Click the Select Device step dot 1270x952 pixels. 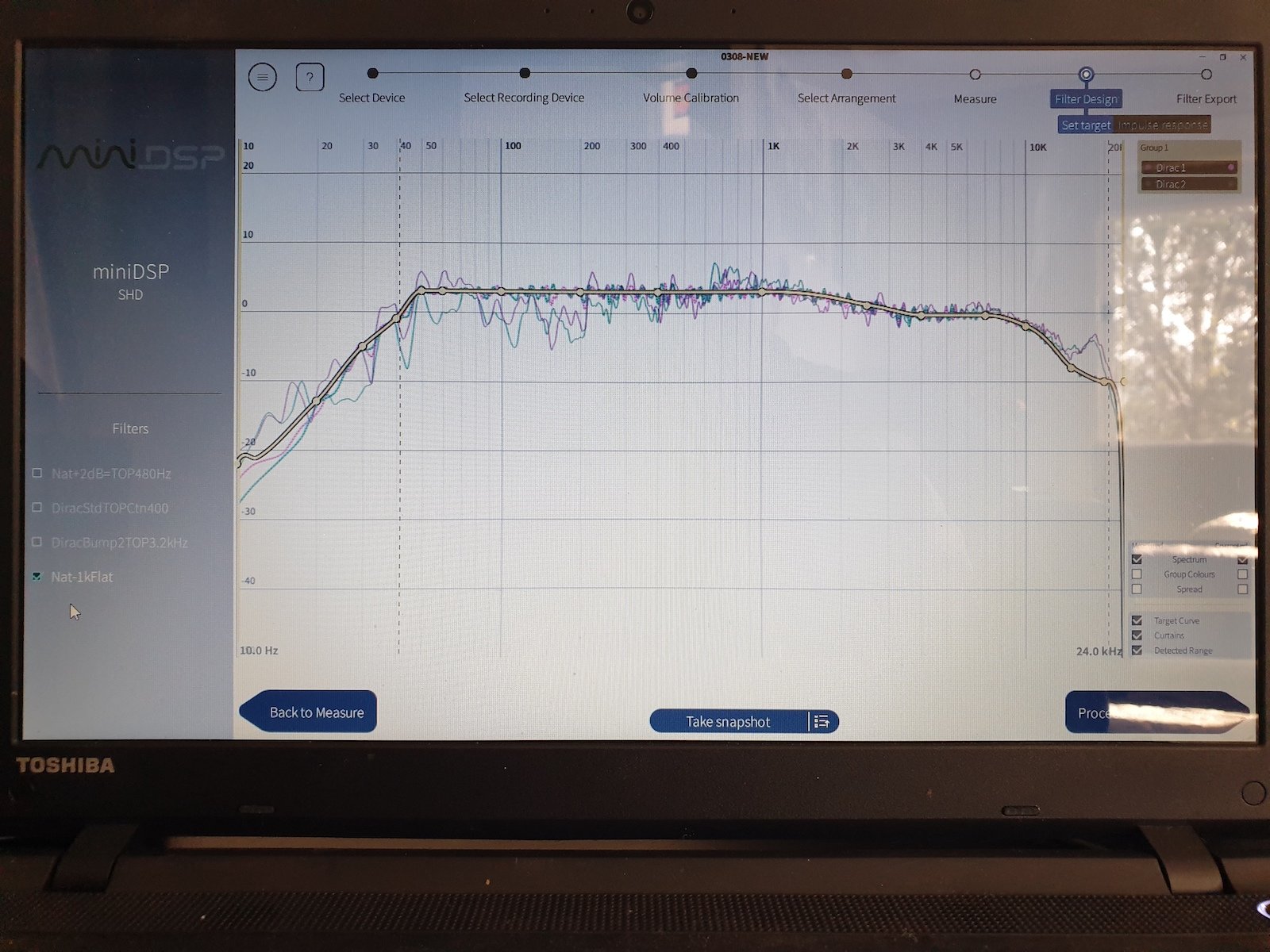(x=372, y=73)
